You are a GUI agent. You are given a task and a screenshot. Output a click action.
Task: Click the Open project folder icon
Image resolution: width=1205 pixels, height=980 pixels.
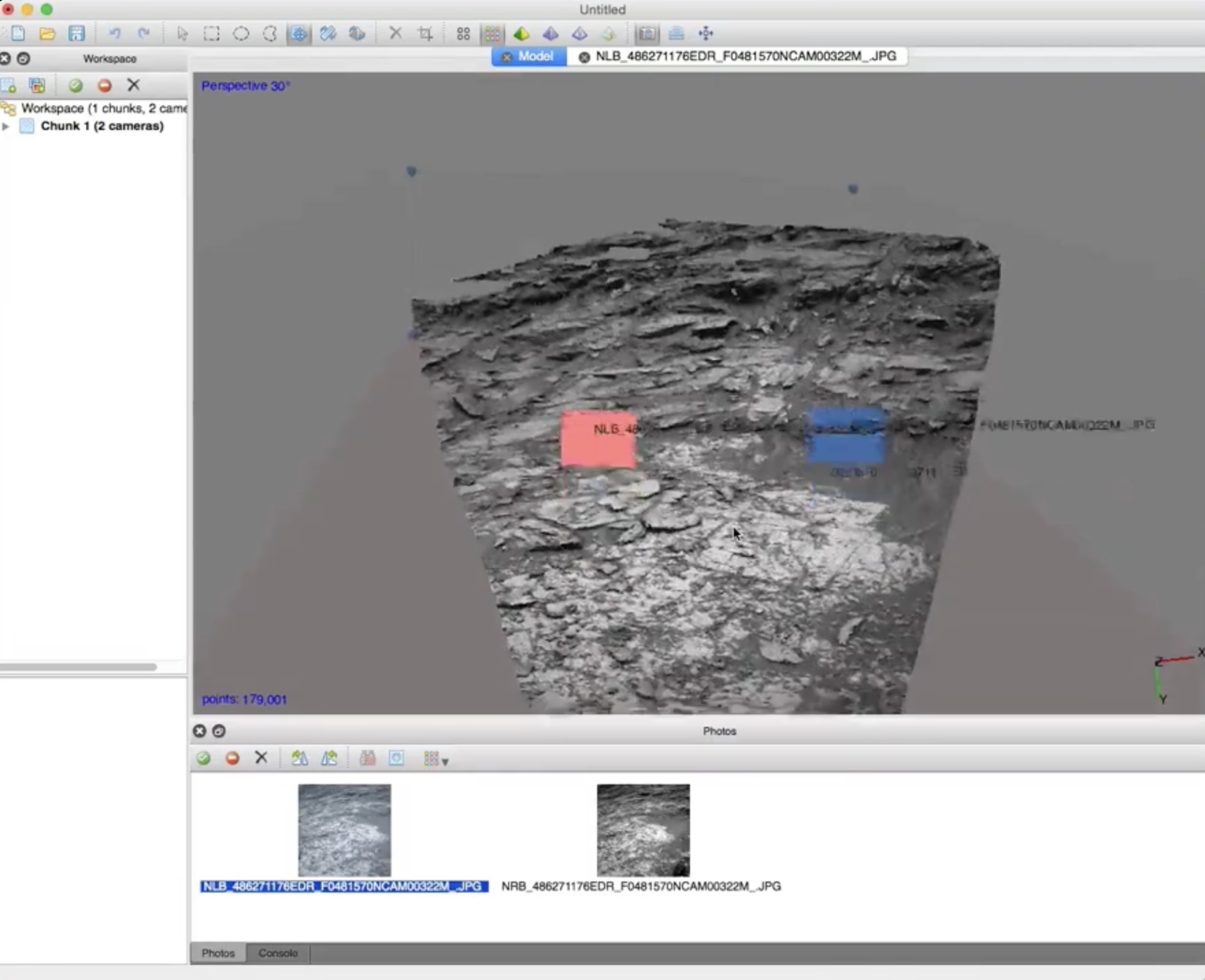coord(47,34)
